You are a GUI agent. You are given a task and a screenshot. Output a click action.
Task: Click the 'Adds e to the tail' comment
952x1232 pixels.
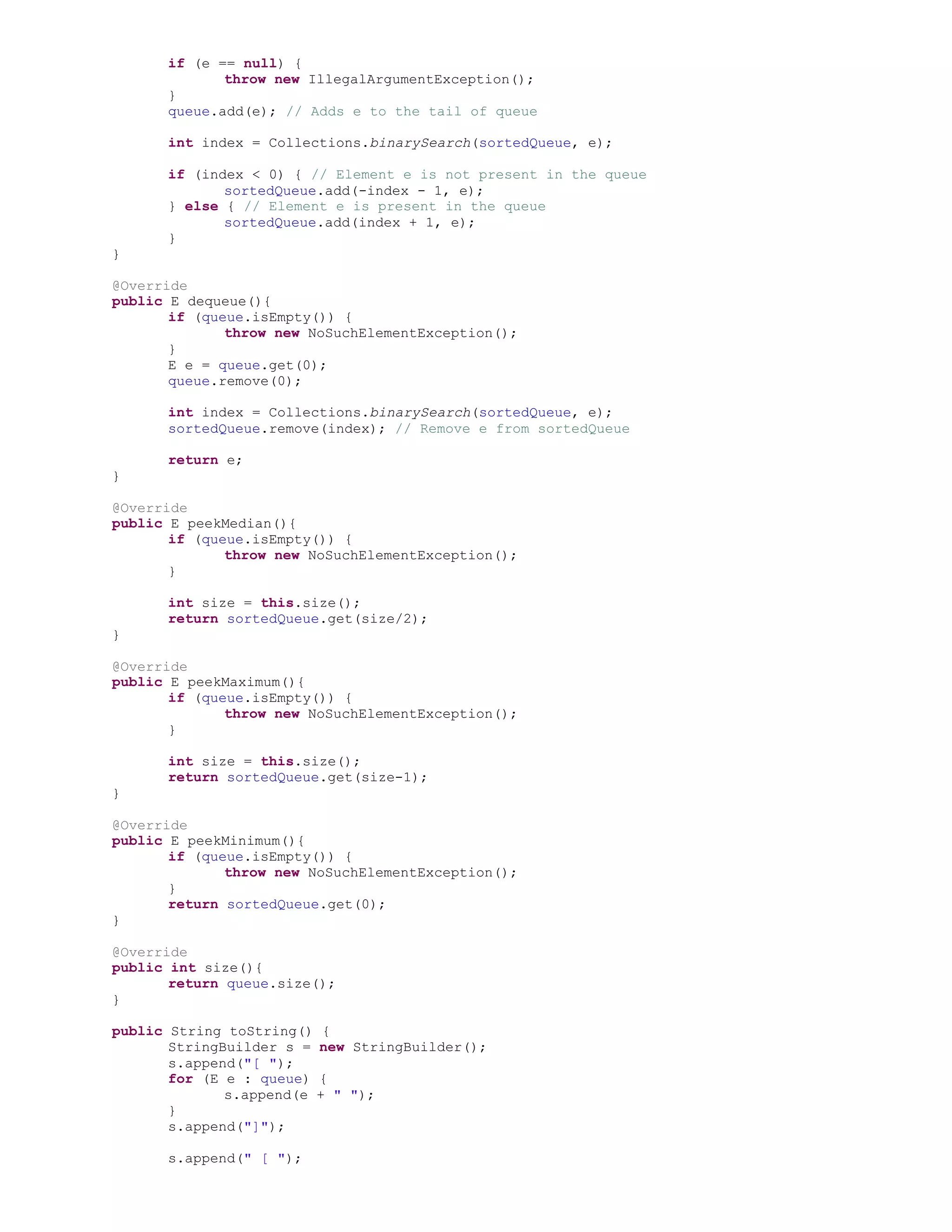[x=412, y=112]
